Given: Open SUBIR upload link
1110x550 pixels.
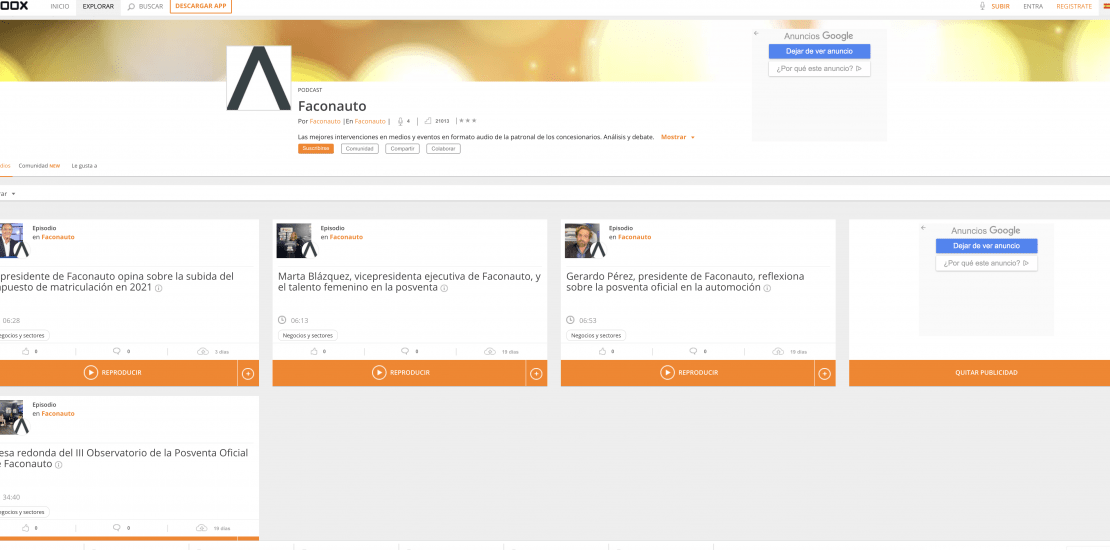Looking at the screenshot, I should tap(1000, 6).
